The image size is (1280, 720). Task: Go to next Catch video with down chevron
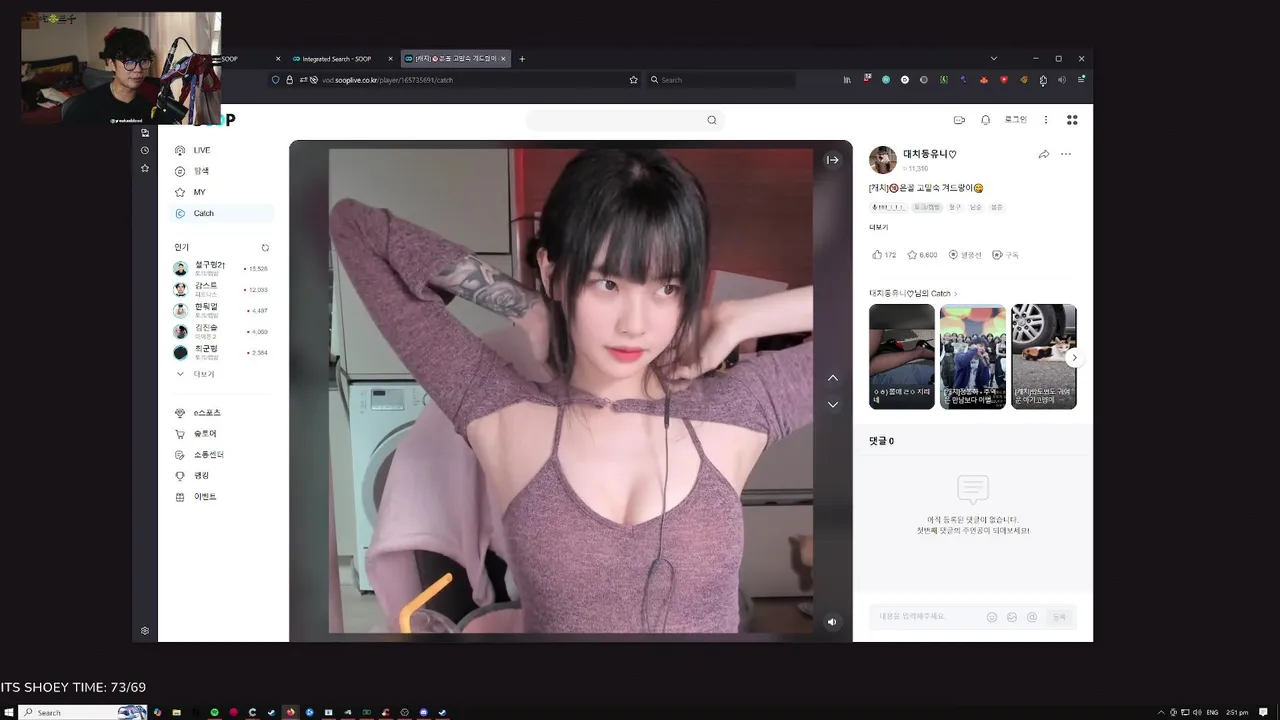point(833,405)
